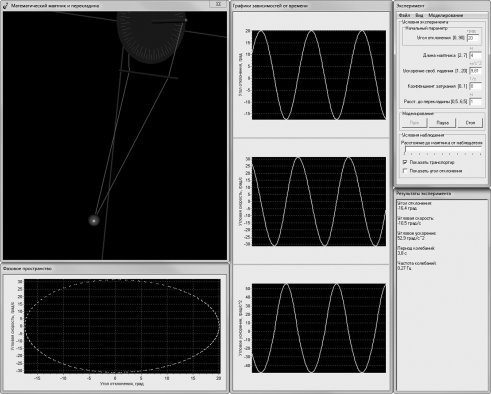Click the angular velocity time graph
The width and height of the screenshot is (491, 394).
click(319, 202)
